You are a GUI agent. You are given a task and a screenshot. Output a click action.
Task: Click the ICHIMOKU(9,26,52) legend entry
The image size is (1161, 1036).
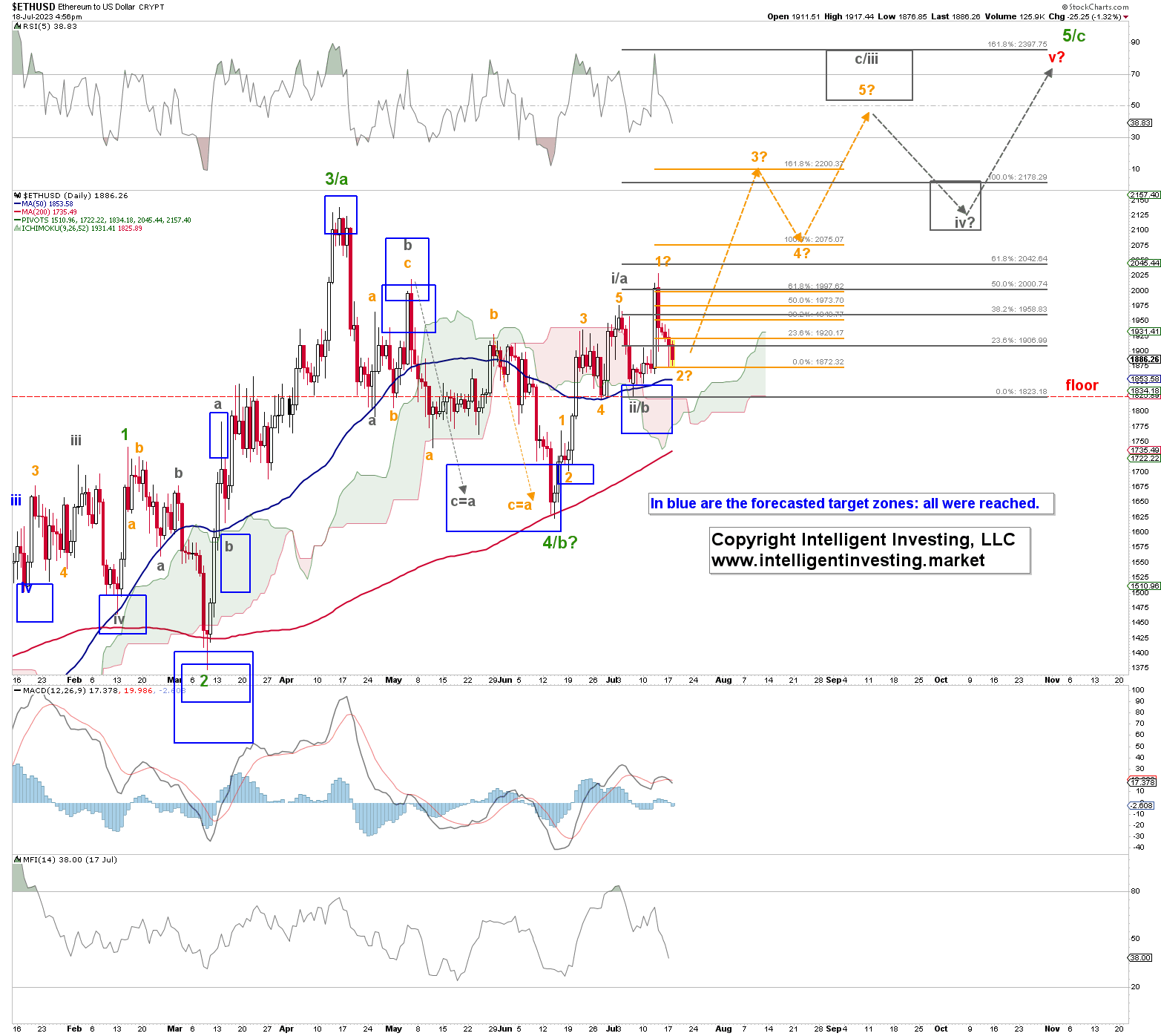79,228
